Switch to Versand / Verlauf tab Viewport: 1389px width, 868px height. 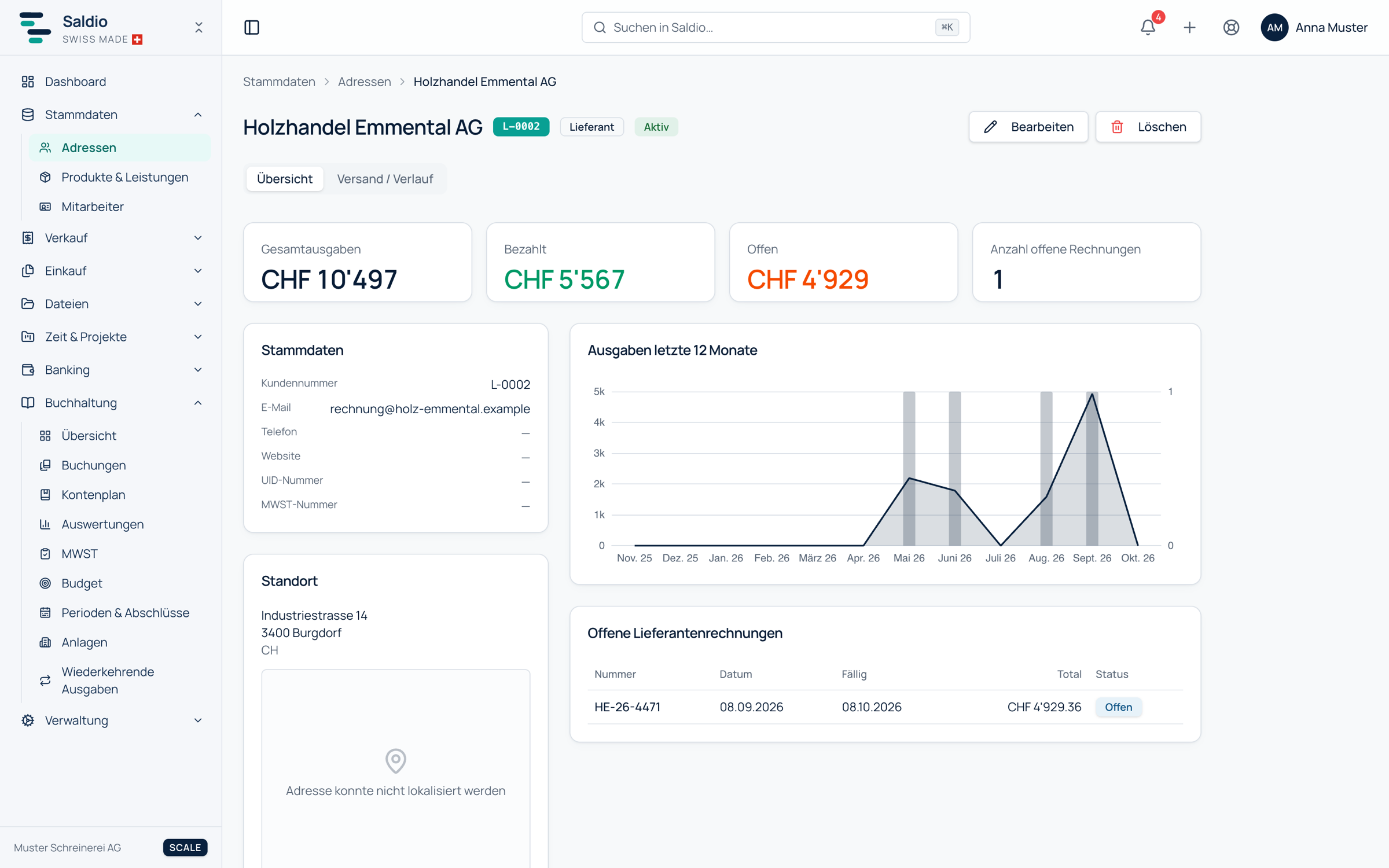(x=385, y=179)
